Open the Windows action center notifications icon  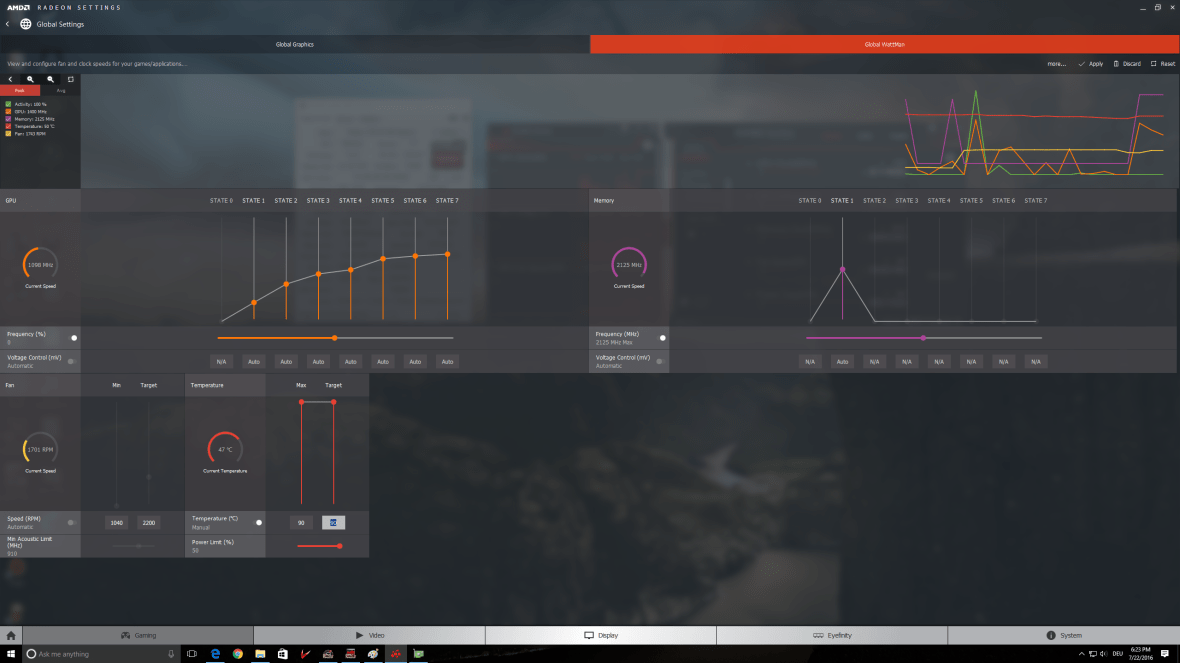1165,654
